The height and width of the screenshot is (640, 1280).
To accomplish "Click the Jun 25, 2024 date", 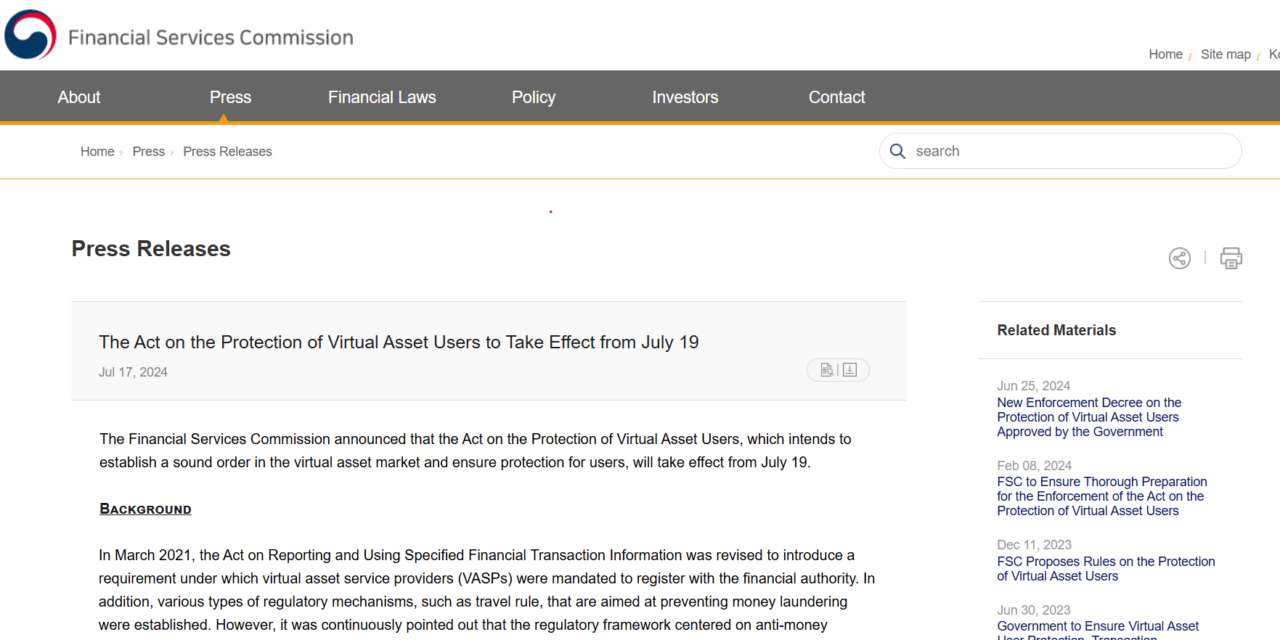I will point(1033,386).
